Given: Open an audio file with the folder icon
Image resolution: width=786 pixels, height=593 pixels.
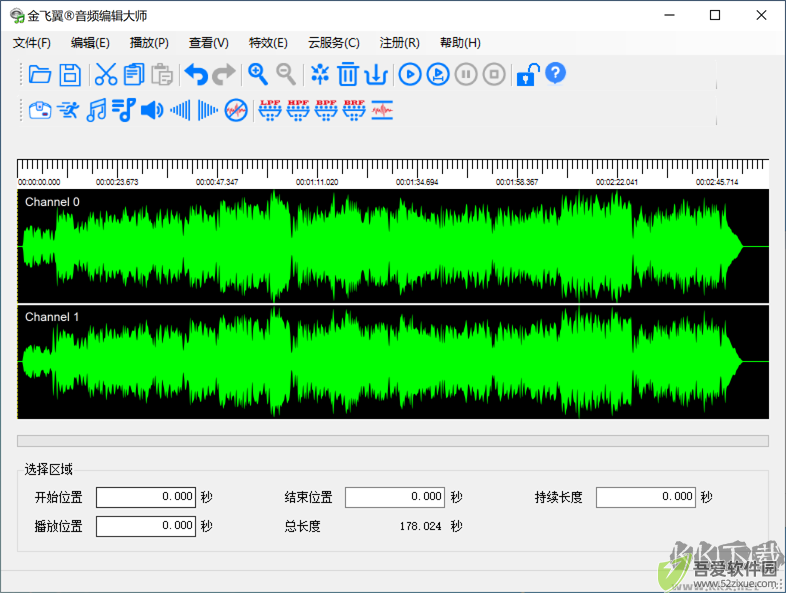Looking at the screenshot, I should pos(40,74).
